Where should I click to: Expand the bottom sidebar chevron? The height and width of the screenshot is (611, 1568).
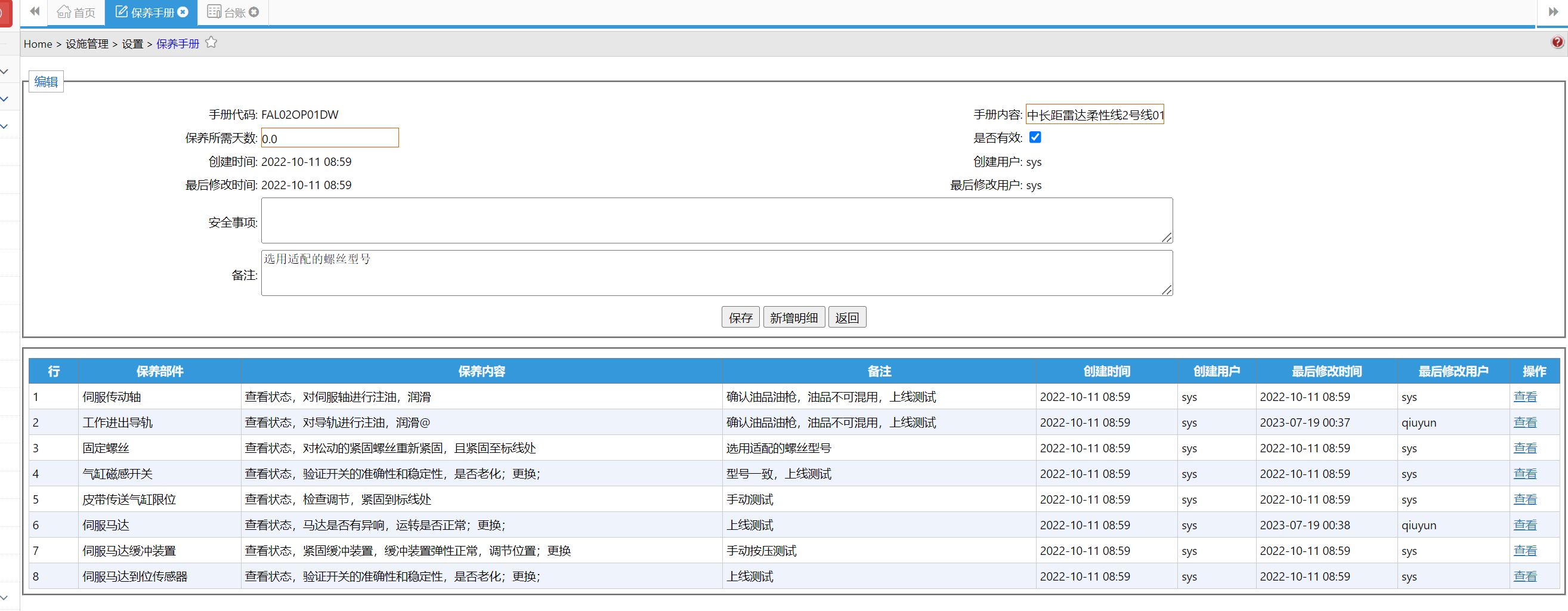(4, 597)
